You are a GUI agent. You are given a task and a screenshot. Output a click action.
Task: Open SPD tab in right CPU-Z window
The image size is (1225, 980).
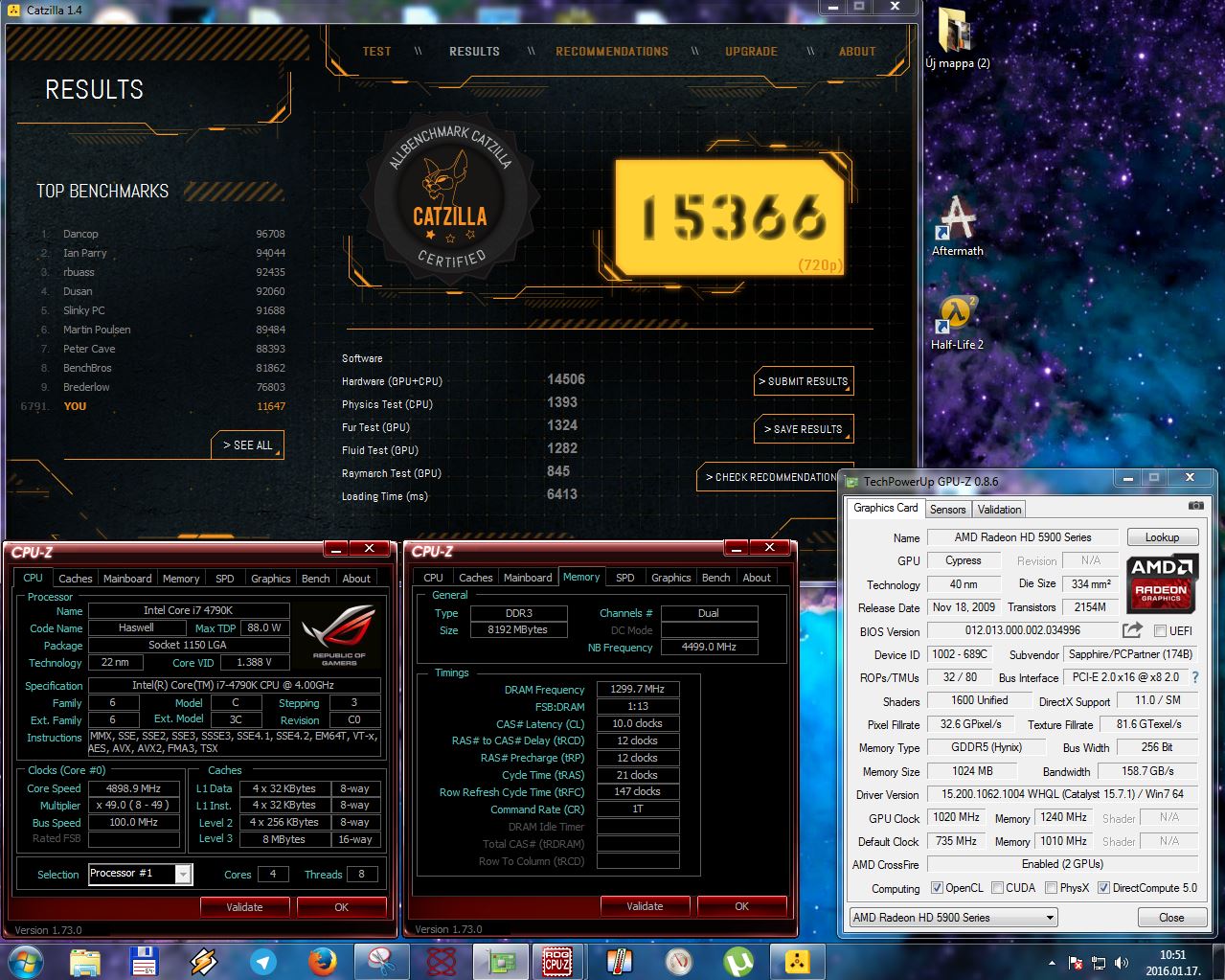pyautogui.click(x=625, y=578)
